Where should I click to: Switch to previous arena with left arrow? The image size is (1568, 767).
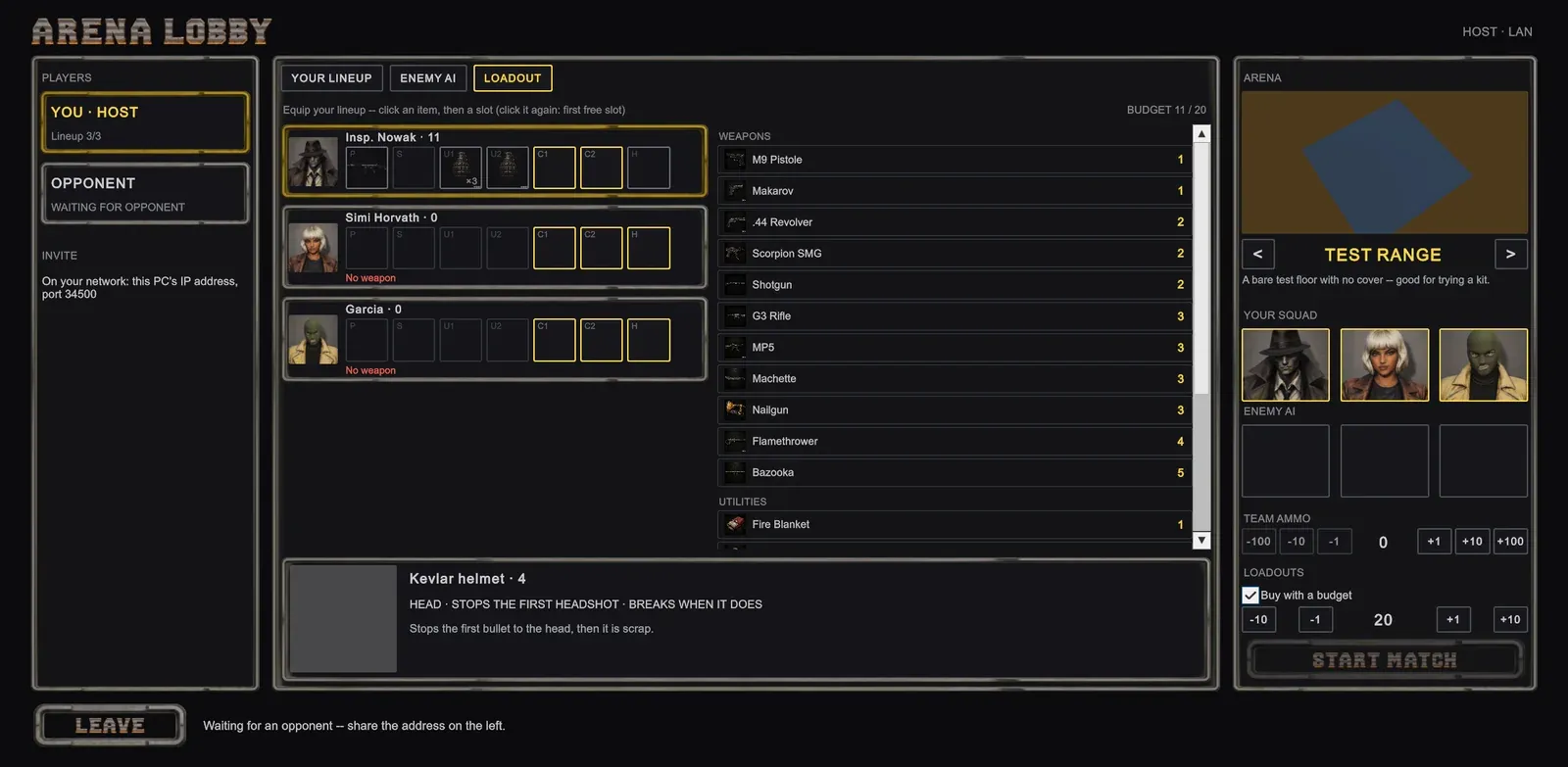click(x=1257, y=255)
